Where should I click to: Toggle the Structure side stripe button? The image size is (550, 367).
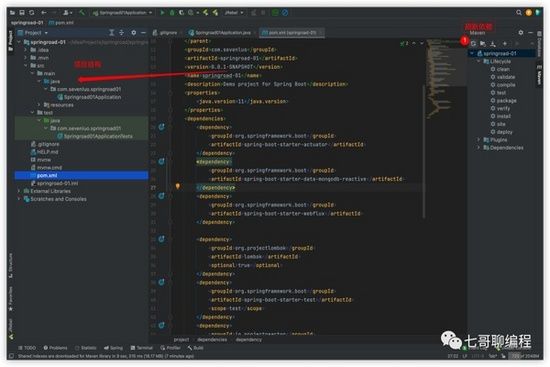tap(11, 266)
